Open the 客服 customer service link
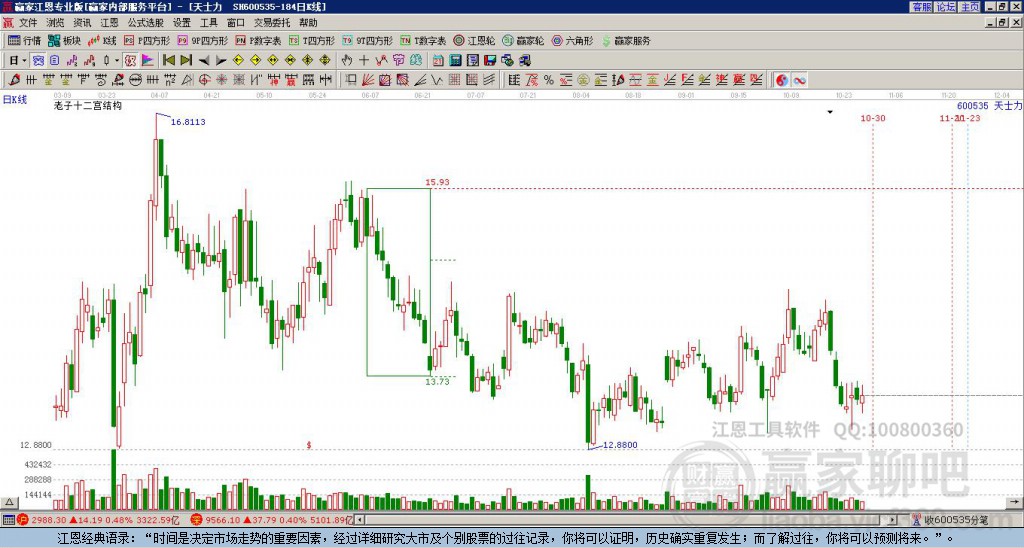 [922, 7]
